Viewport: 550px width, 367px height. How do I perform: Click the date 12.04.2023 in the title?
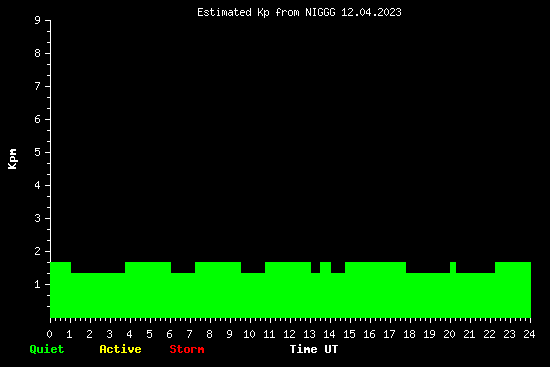[371, 12]
